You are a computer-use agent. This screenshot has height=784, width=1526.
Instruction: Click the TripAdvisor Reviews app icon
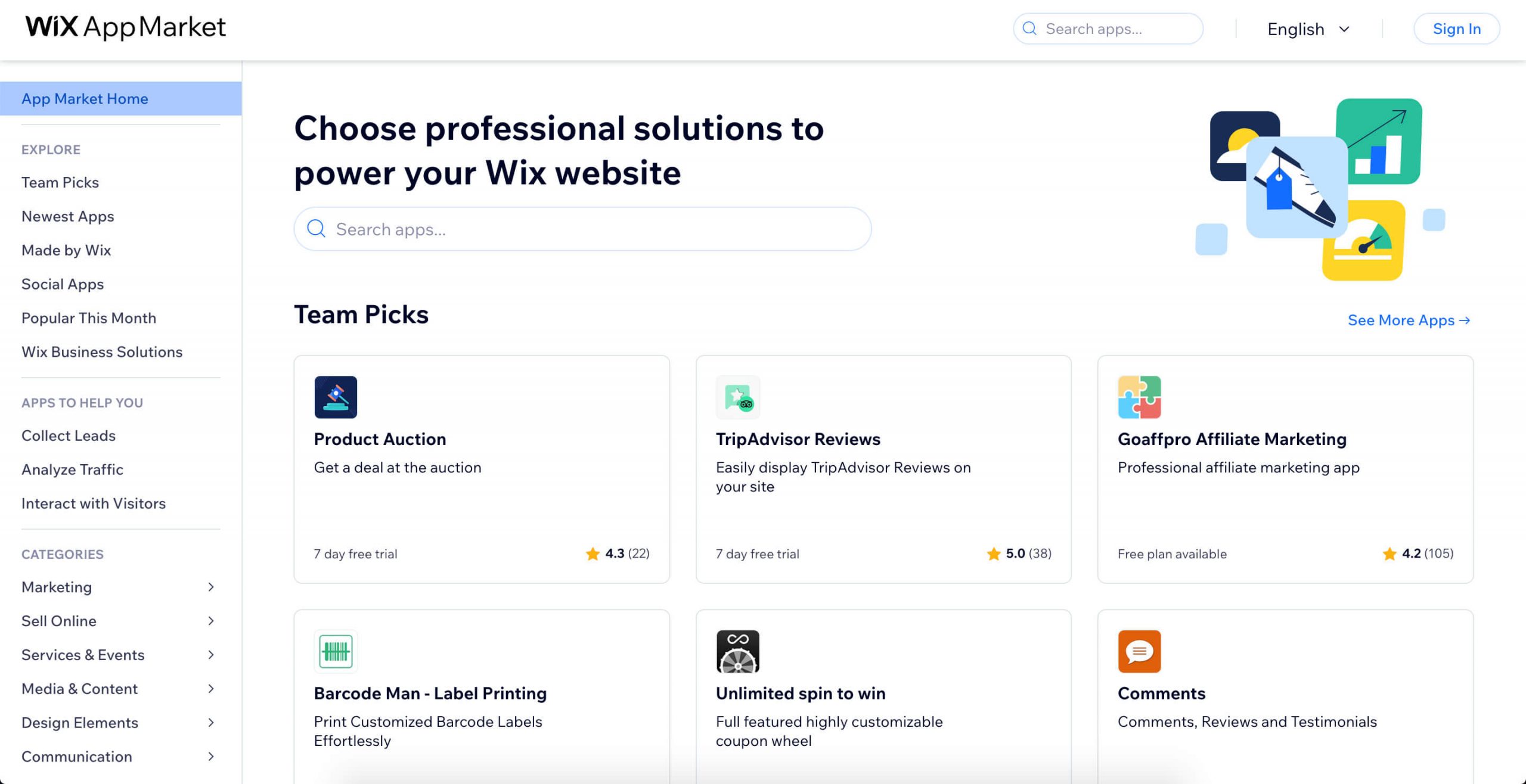click(x=737, y=397)
